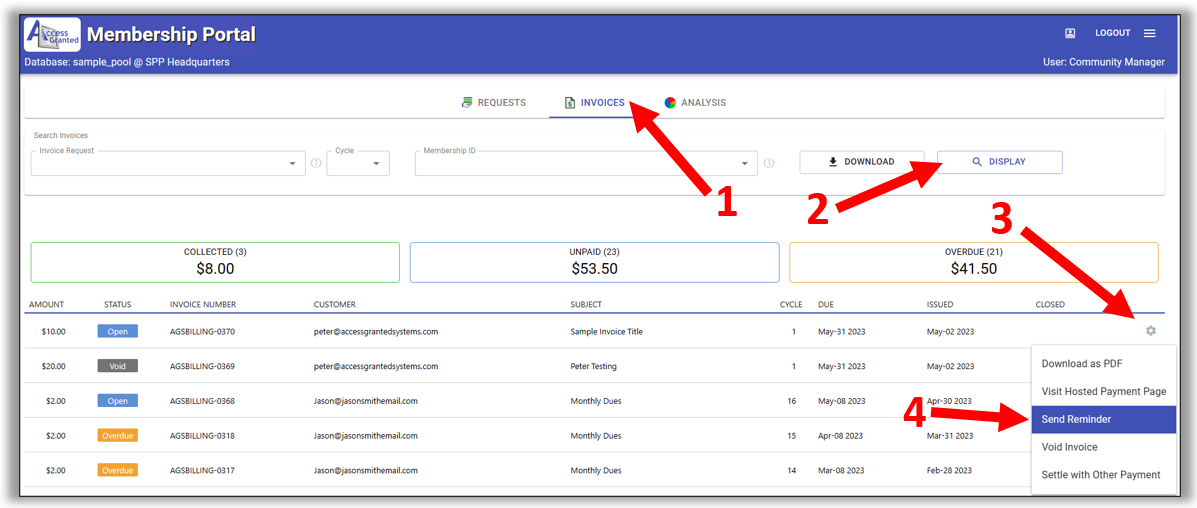
Task: Choose Settle with Other Payment
Action: (1102, 475)
